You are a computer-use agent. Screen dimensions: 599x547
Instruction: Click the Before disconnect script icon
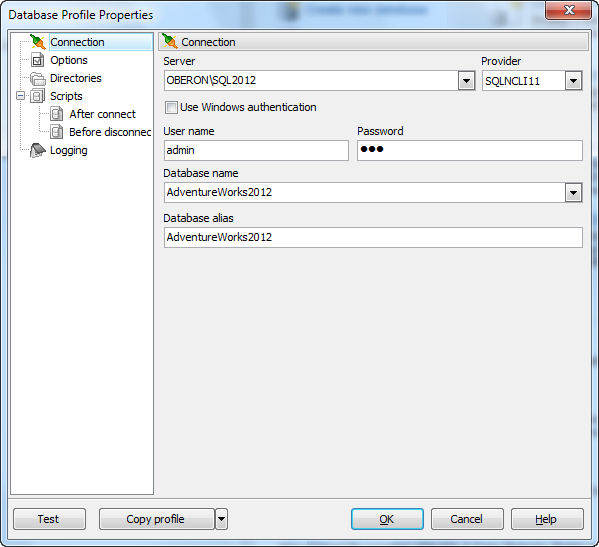pos(57,132)
